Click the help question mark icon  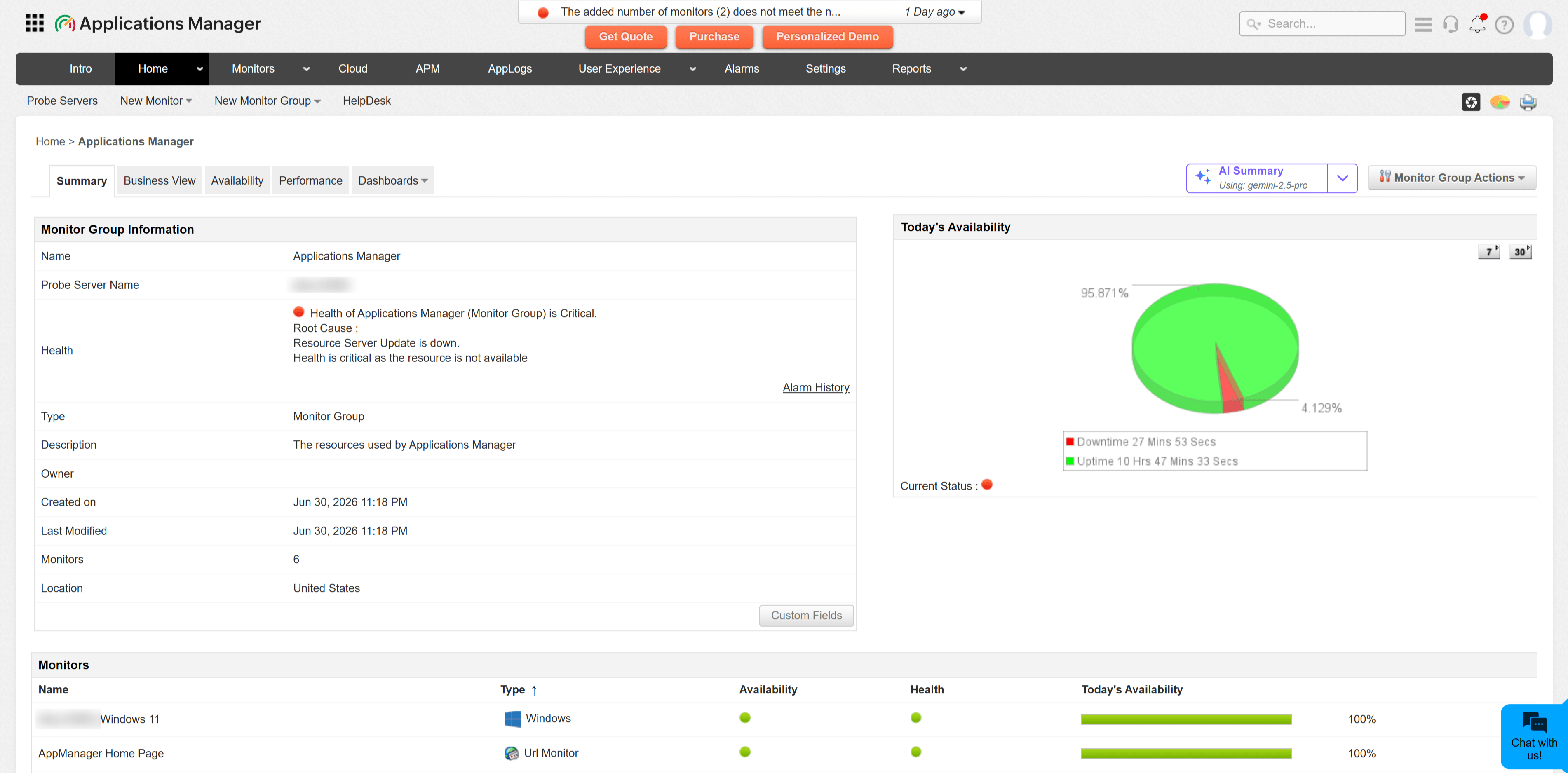click(x=1503, y=24)
